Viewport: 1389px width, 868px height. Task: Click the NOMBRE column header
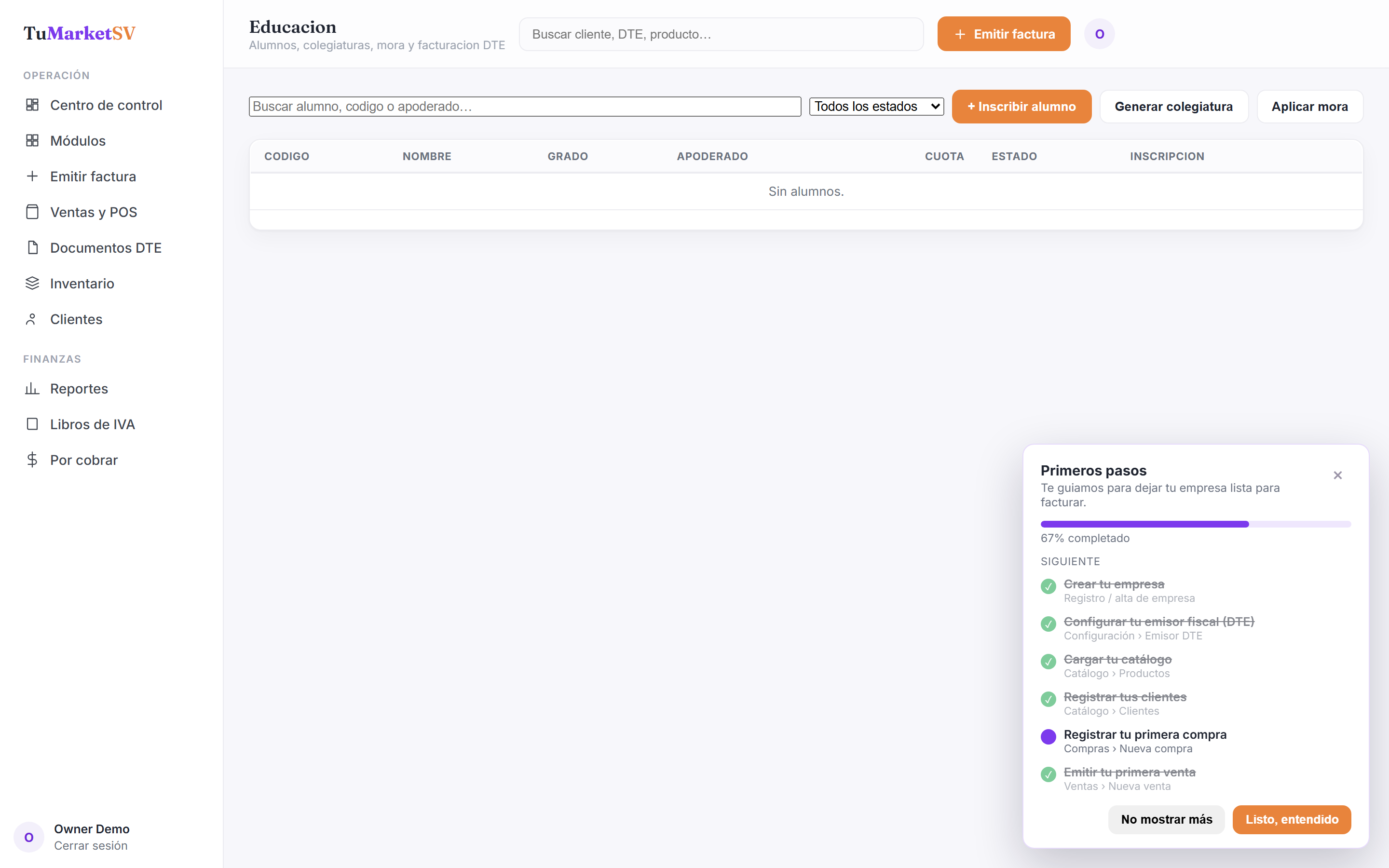pos(426,156)
